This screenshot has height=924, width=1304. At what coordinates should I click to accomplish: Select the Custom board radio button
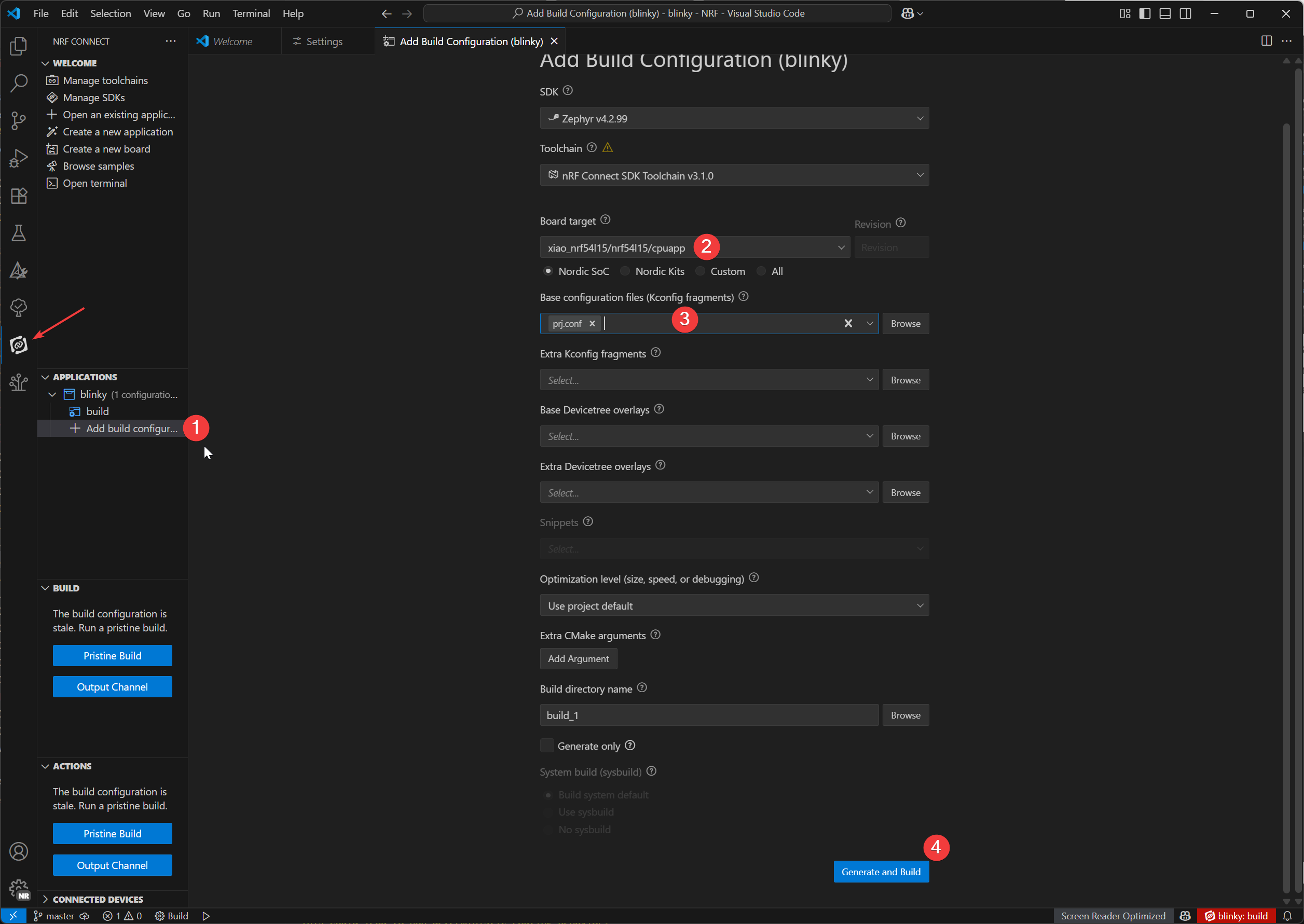tap(701, 271)
